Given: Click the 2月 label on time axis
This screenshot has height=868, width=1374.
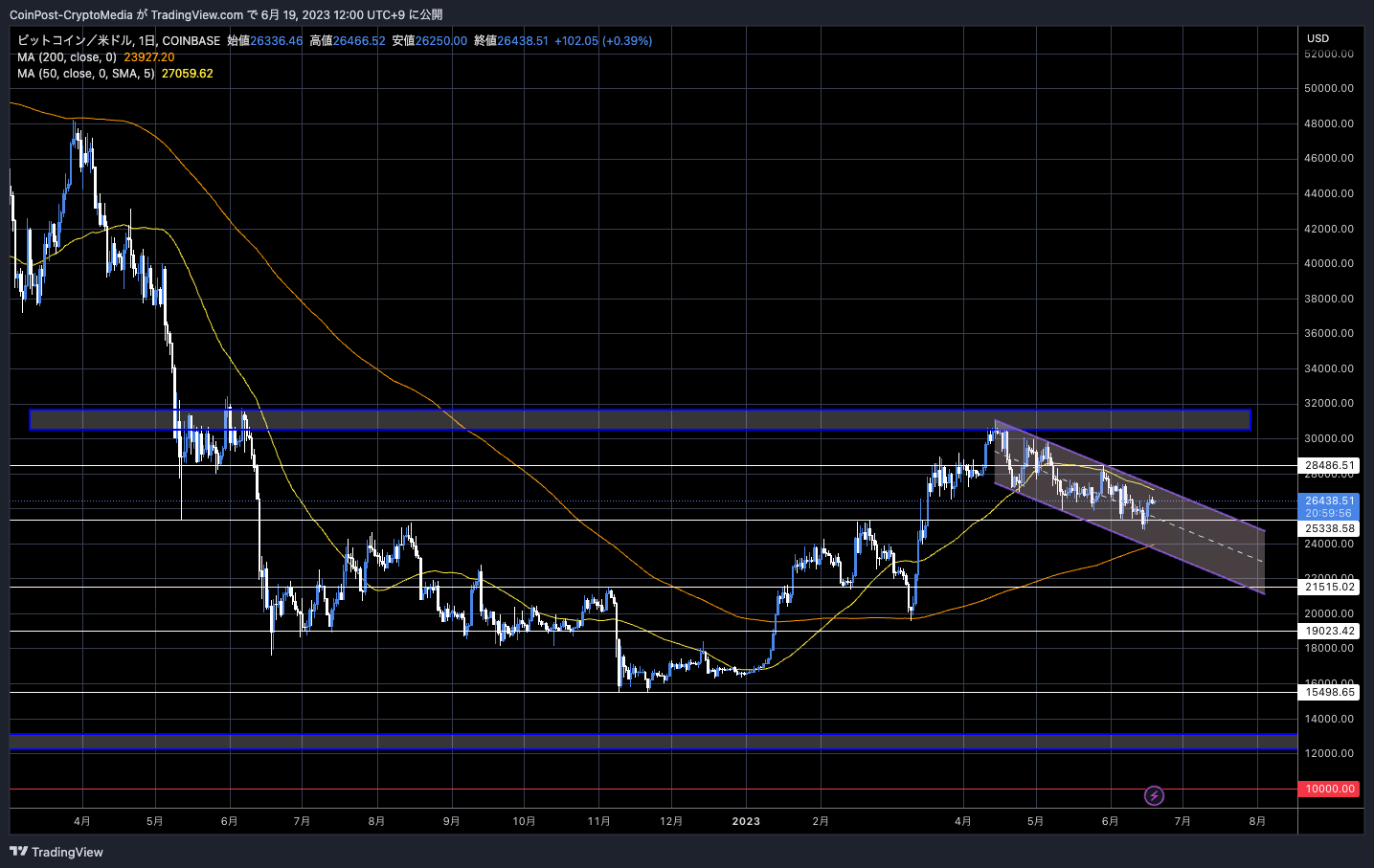Looking at the screenshot, I should click(820, 821).
